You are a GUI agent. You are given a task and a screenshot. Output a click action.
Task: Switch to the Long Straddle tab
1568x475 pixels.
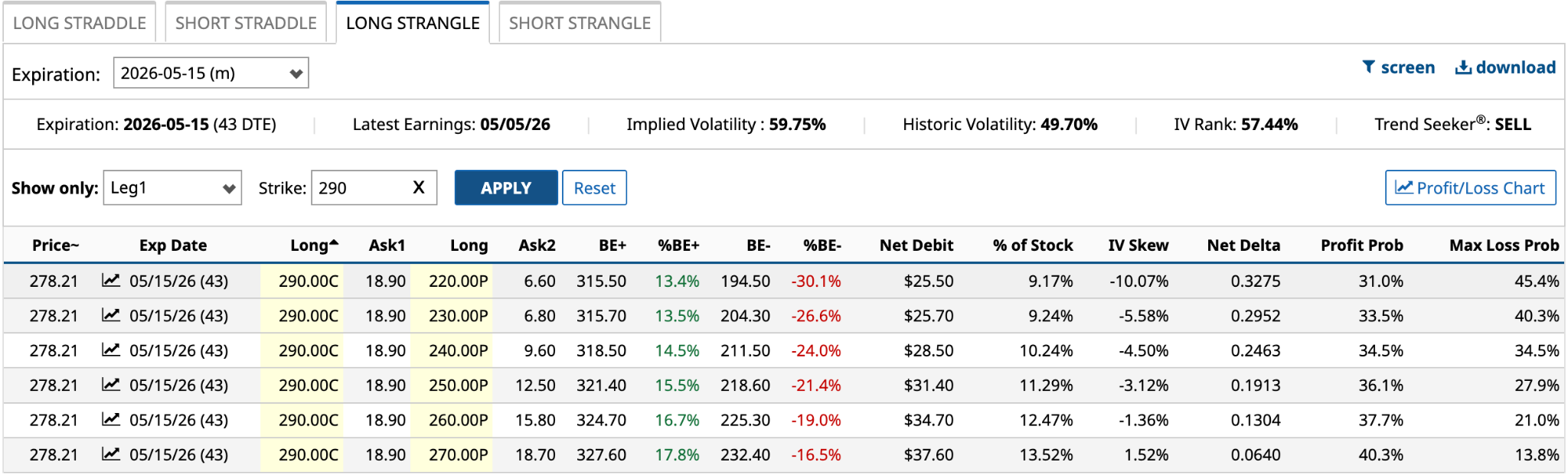(x=80, y=23)
